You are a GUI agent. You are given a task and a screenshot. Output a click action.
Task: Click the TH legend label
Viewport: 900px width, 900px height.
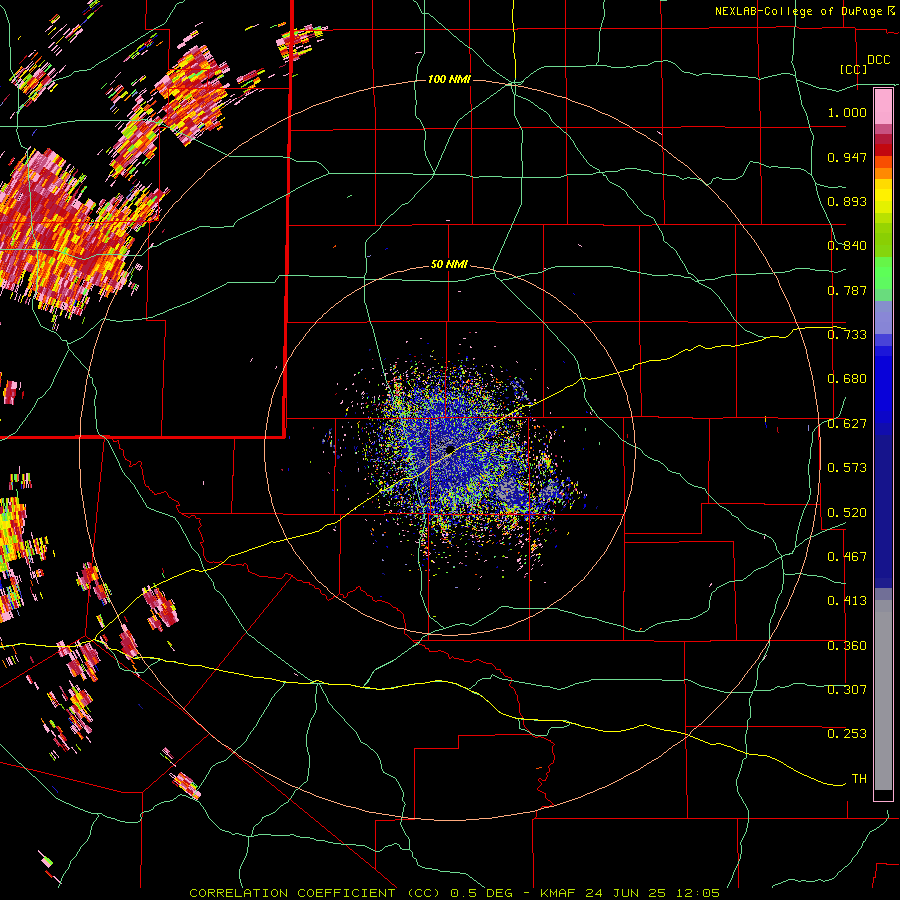(x=859, y=779)
